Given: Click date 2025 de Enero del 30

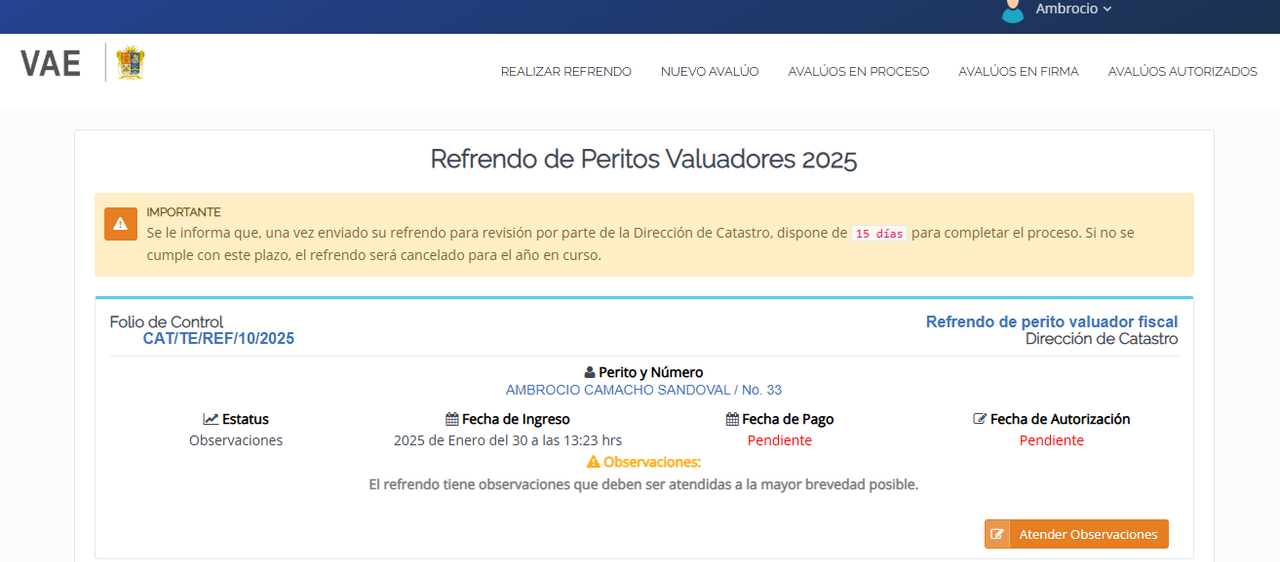Looking at the screenshot, I should 508,441.
